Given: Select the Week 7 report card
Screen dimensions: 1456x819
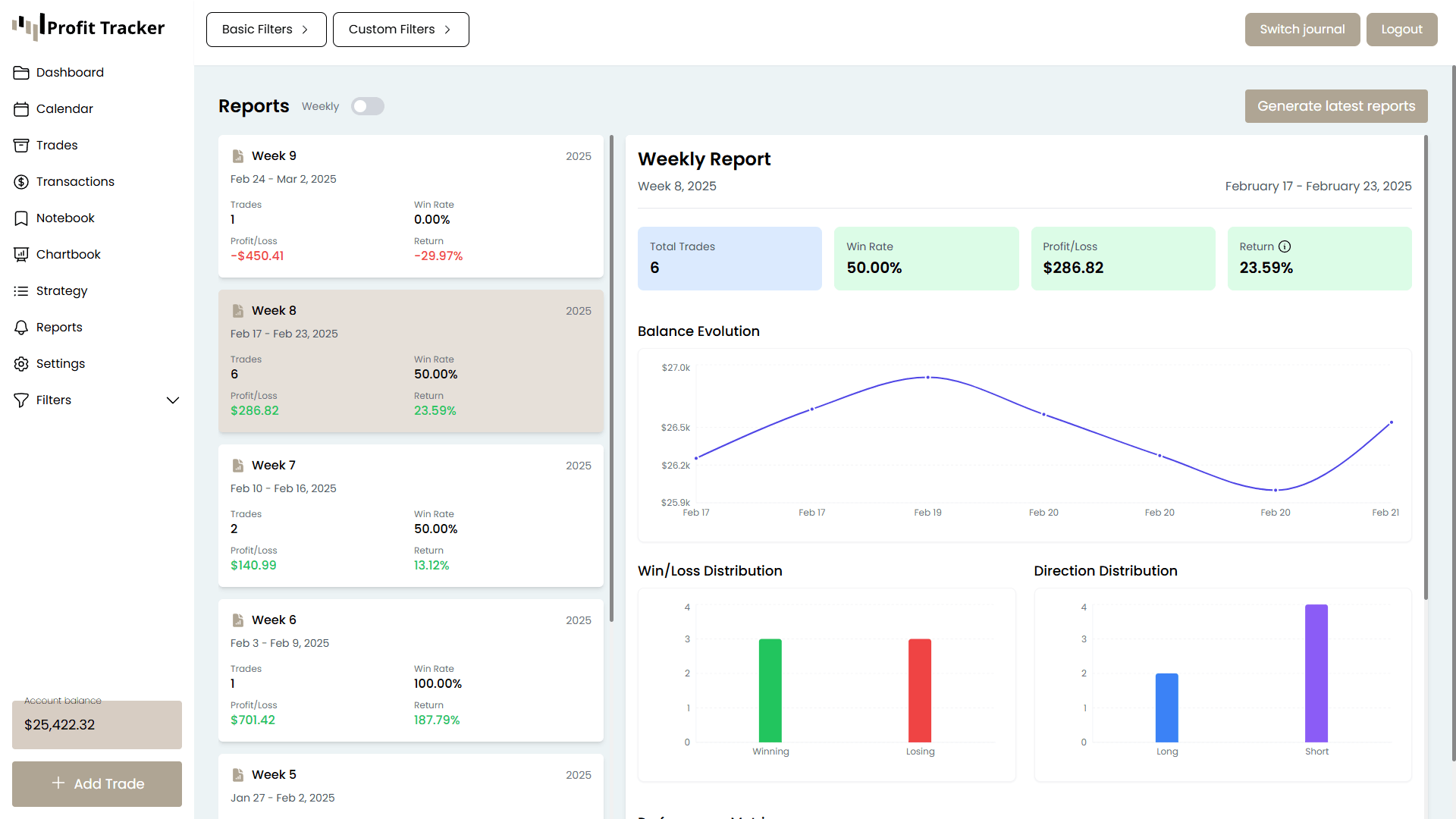Looking at the screenshot, I should click(x=410, y=516).
